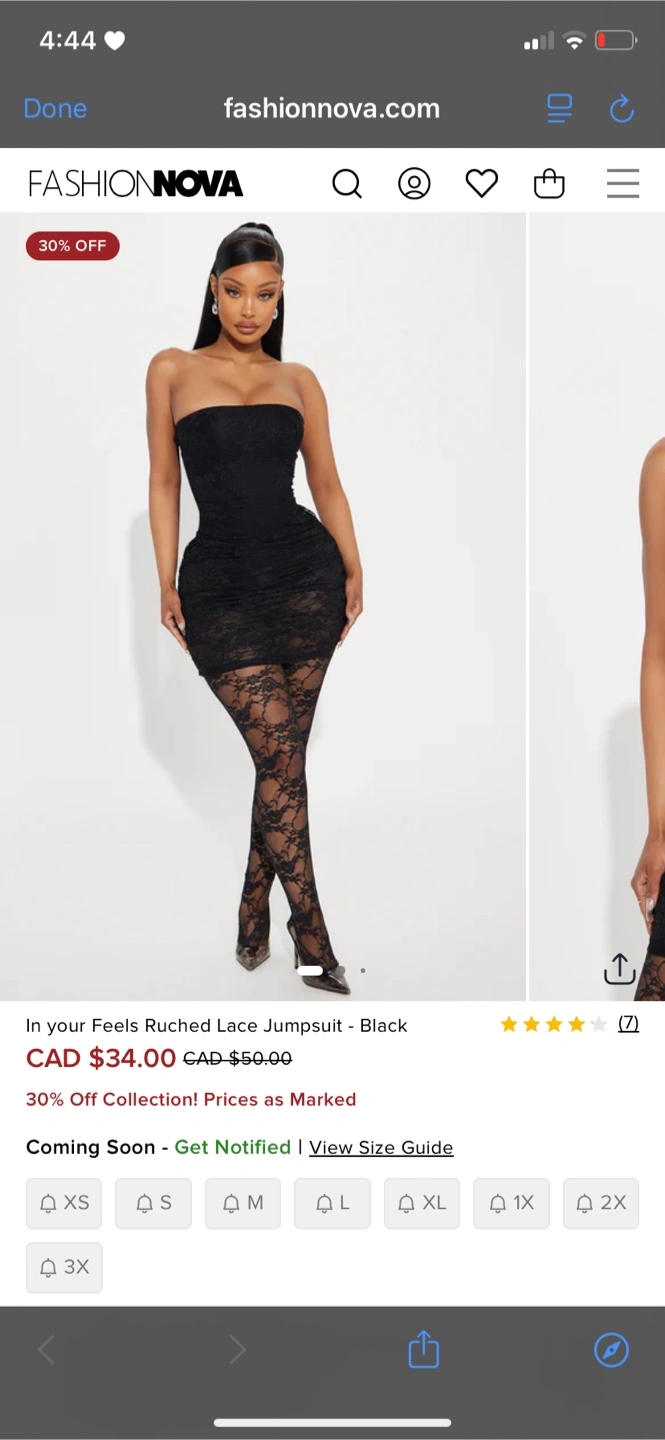Viewport: 665px width, 1440px height.
Task: Select size M notify option
Action: (x=243, y=1203)
